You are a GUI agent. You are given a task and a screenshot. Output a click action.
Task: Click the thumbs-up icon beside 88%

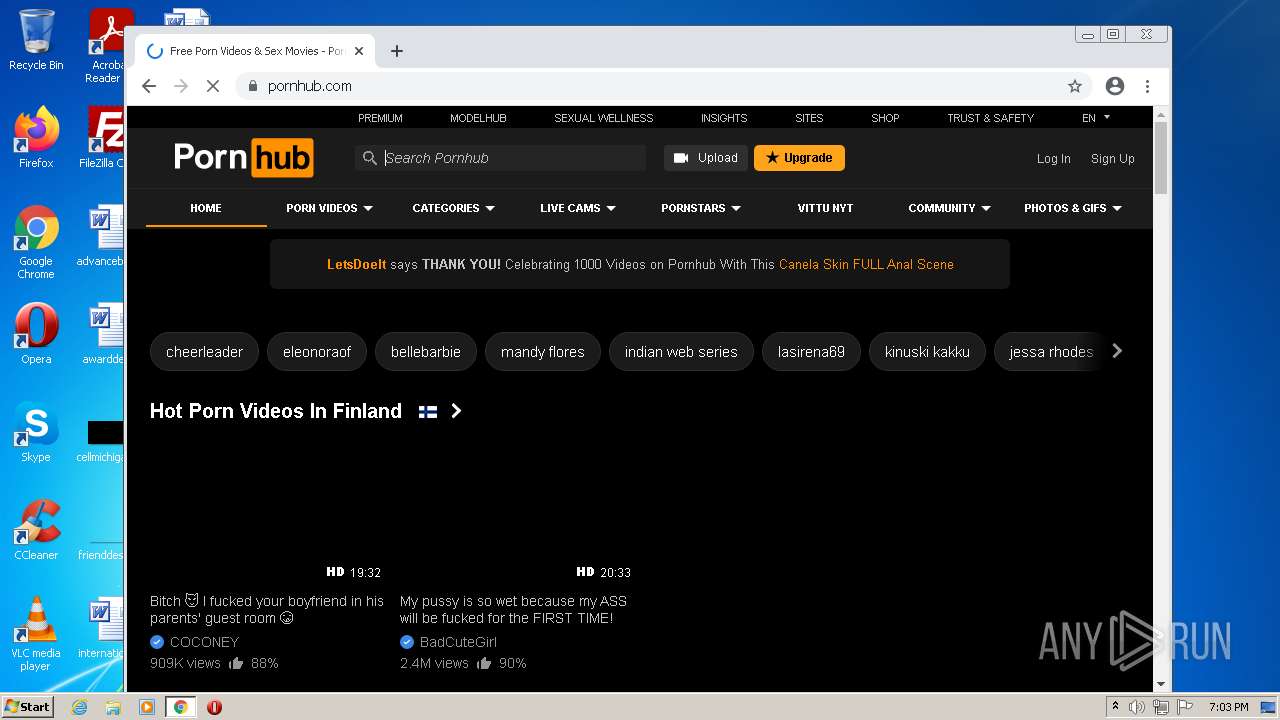pyautogui.click(x=236, y=663)
